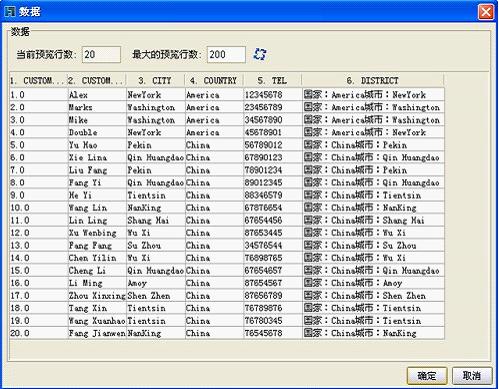Select the DISTRICT column header
Image resolution: width=499 pixels, height=389 pixels.
coord(373,80)
